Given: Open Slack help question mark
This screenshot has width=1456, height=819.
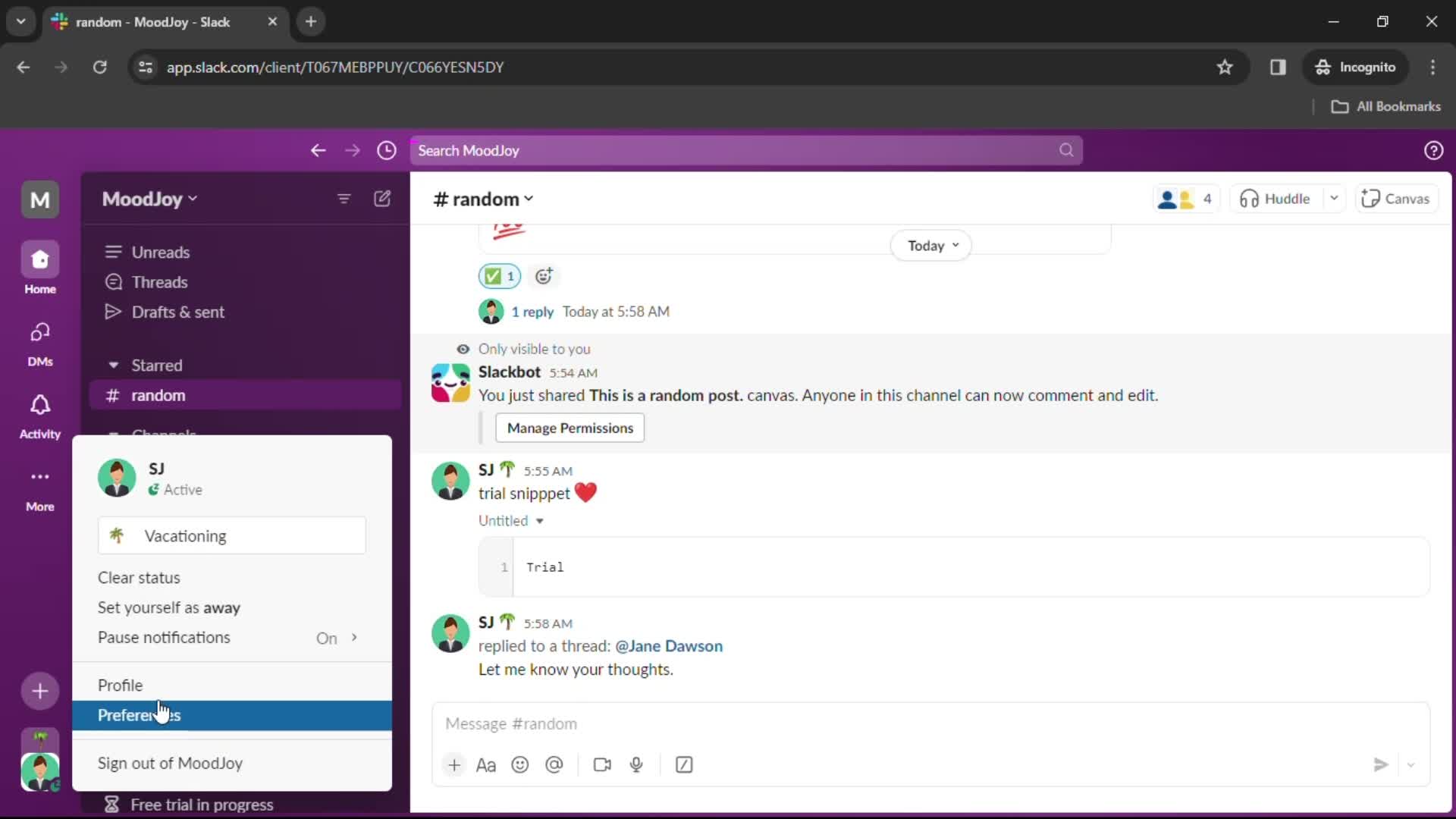Looking at the screenshot, I should (1433, 150).
